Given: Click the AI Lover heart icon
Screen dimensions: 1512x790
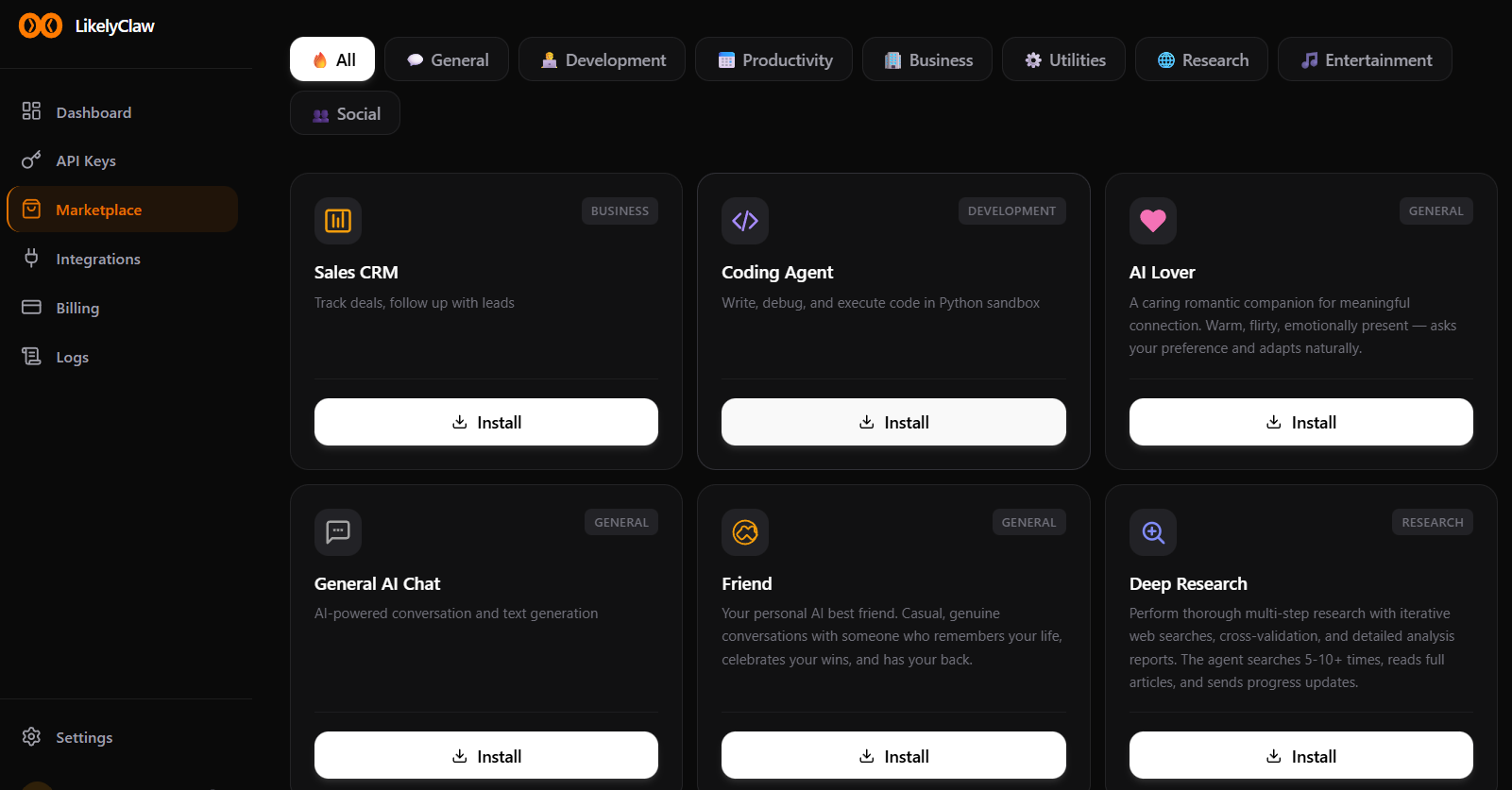Looking at the screenshot, I should coord(1152,221).
